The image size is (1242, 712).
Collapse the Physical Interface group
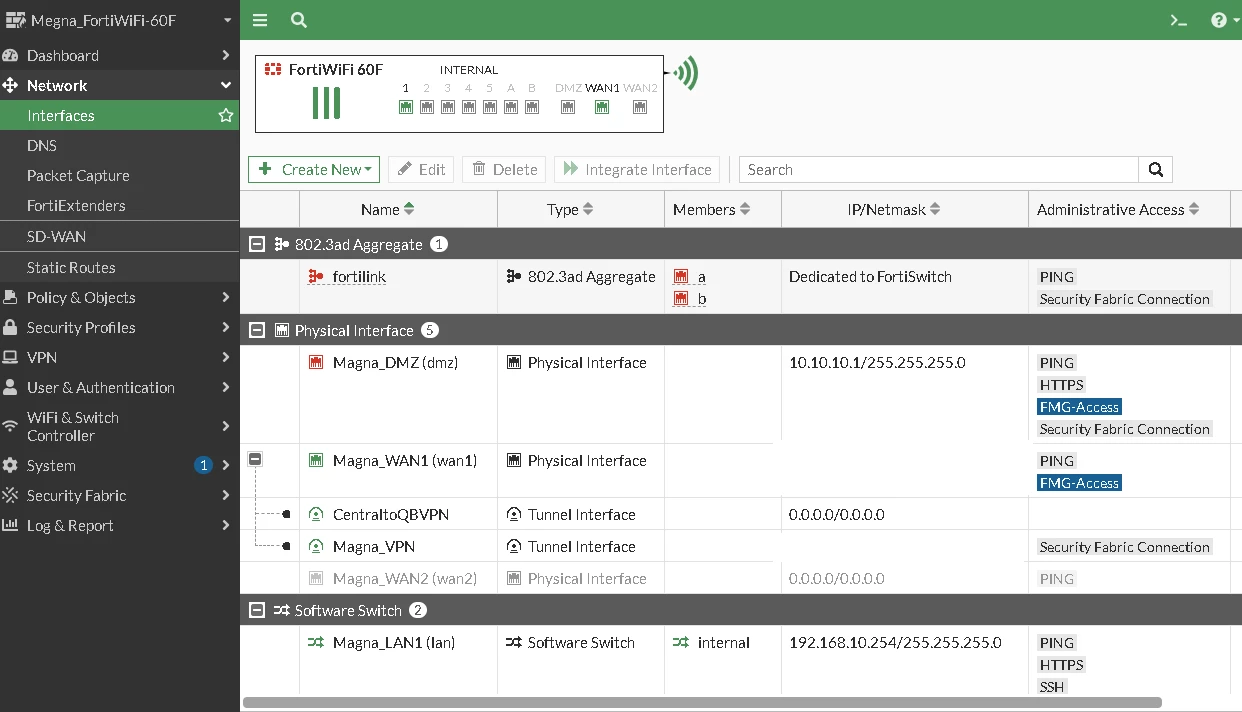pos(257,330)
